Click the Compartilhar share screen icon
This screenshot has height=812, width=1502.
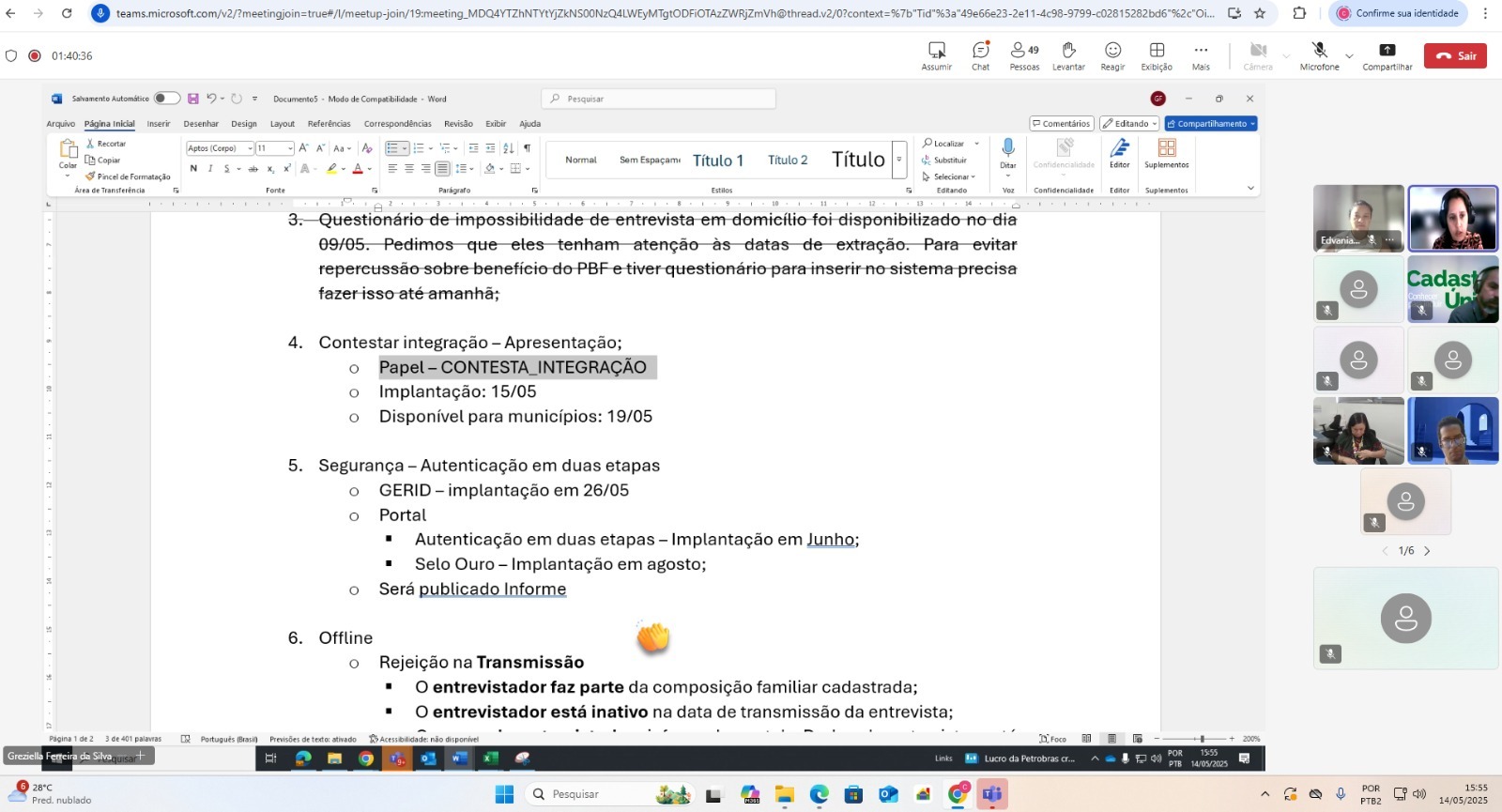pos(1387,55)
